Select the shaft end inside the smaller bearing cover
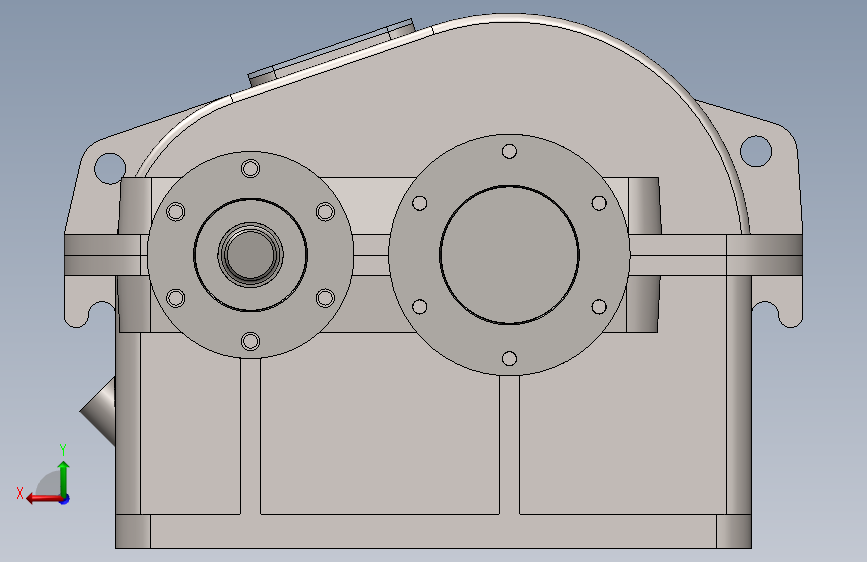 (250, 255)
